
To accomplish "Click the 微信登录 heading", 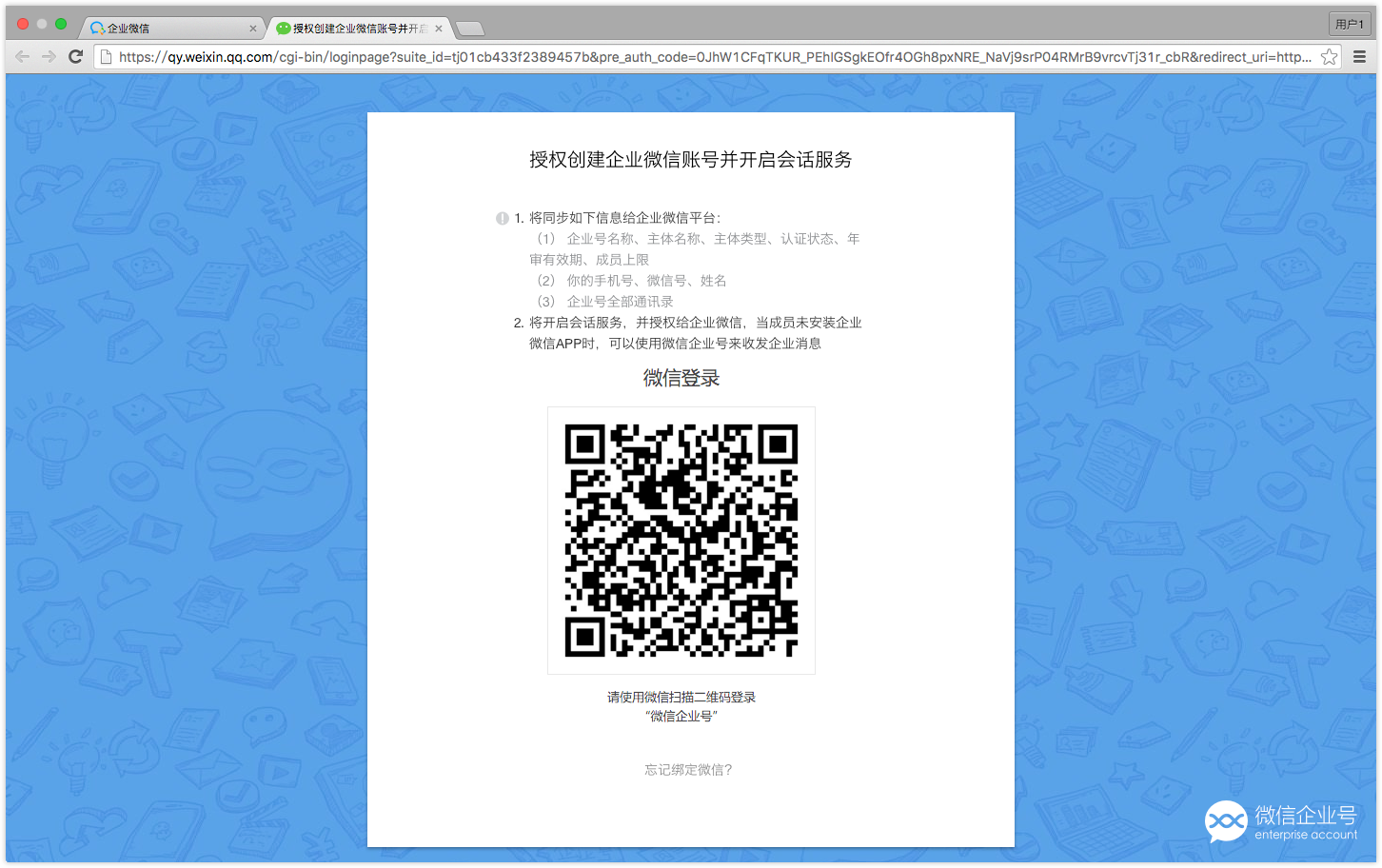I will [681, 379].
